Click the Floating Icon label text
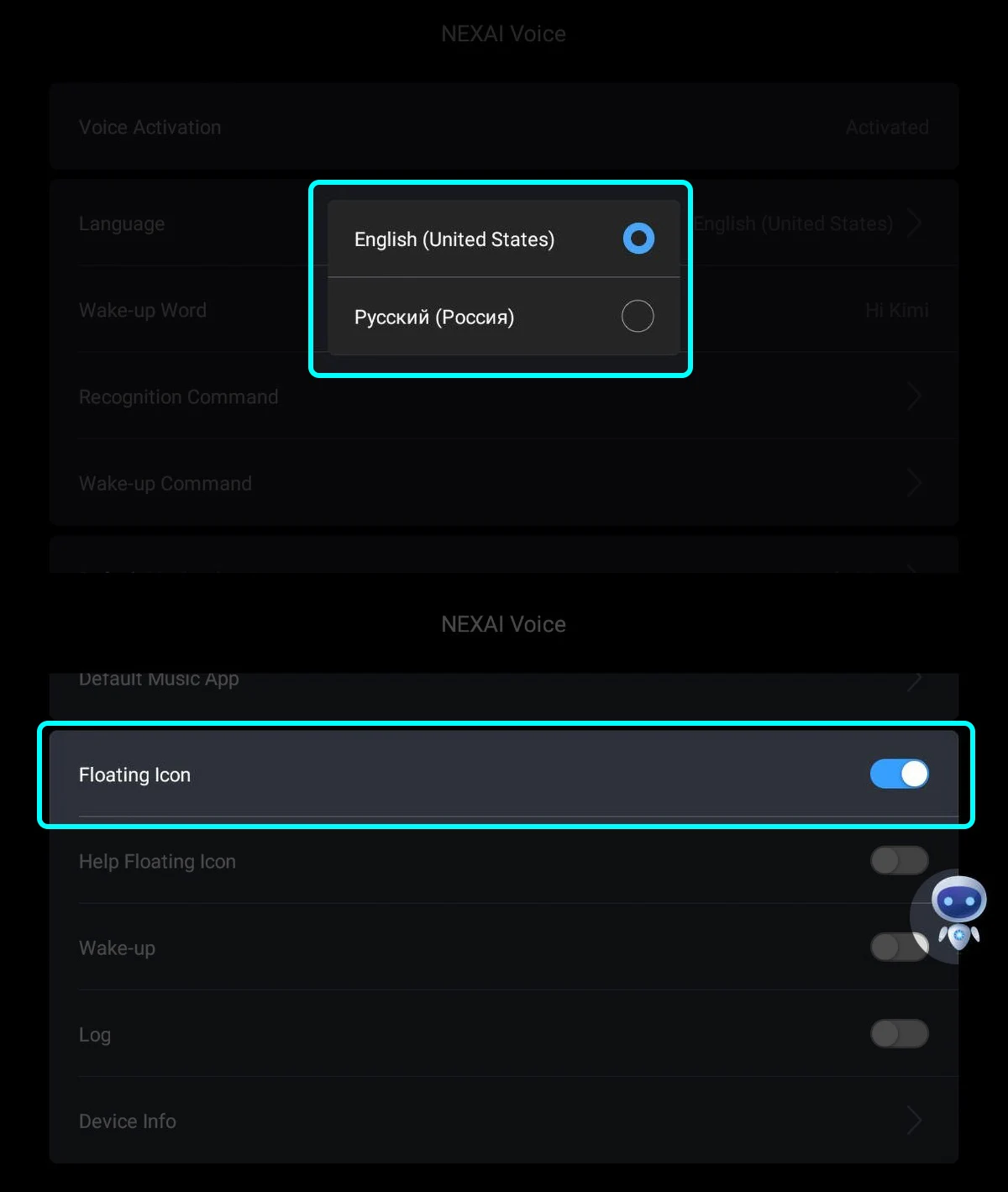 point(134,775)
